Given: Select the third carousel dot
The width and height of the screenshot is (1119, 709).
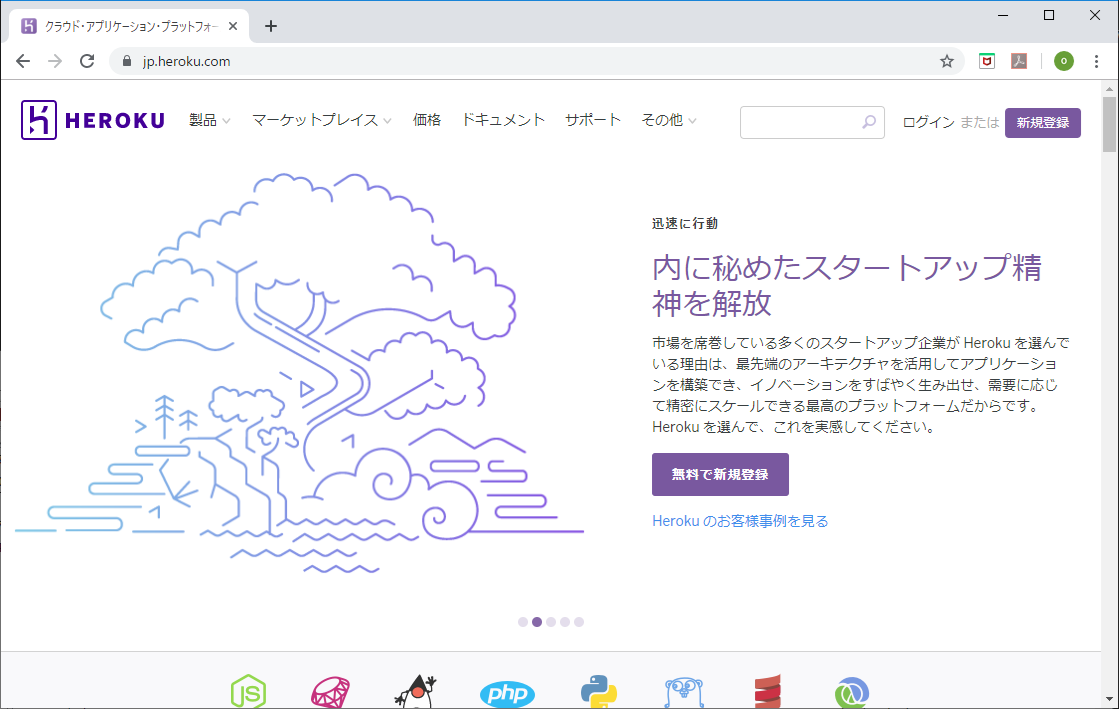Looking at the screenshot, I should 551,622.
